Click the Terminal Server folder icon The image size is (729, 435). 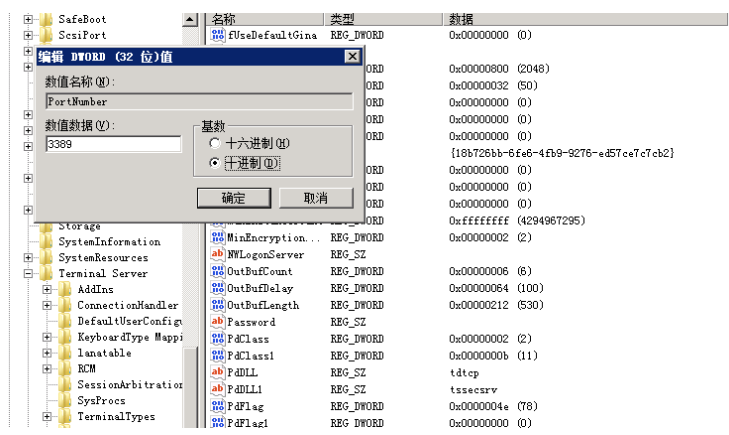(x=46, y=273)
